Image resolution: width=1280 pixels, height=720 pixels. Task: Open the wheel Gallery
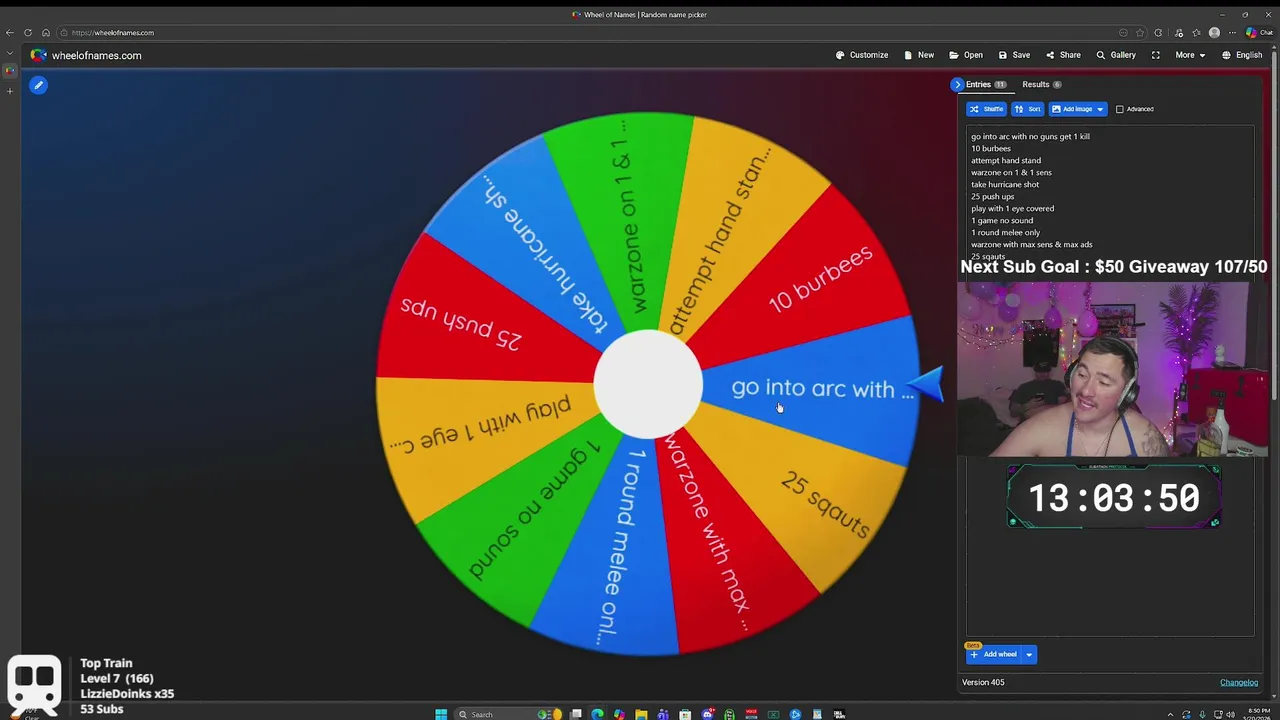(x=1116, y=55)
